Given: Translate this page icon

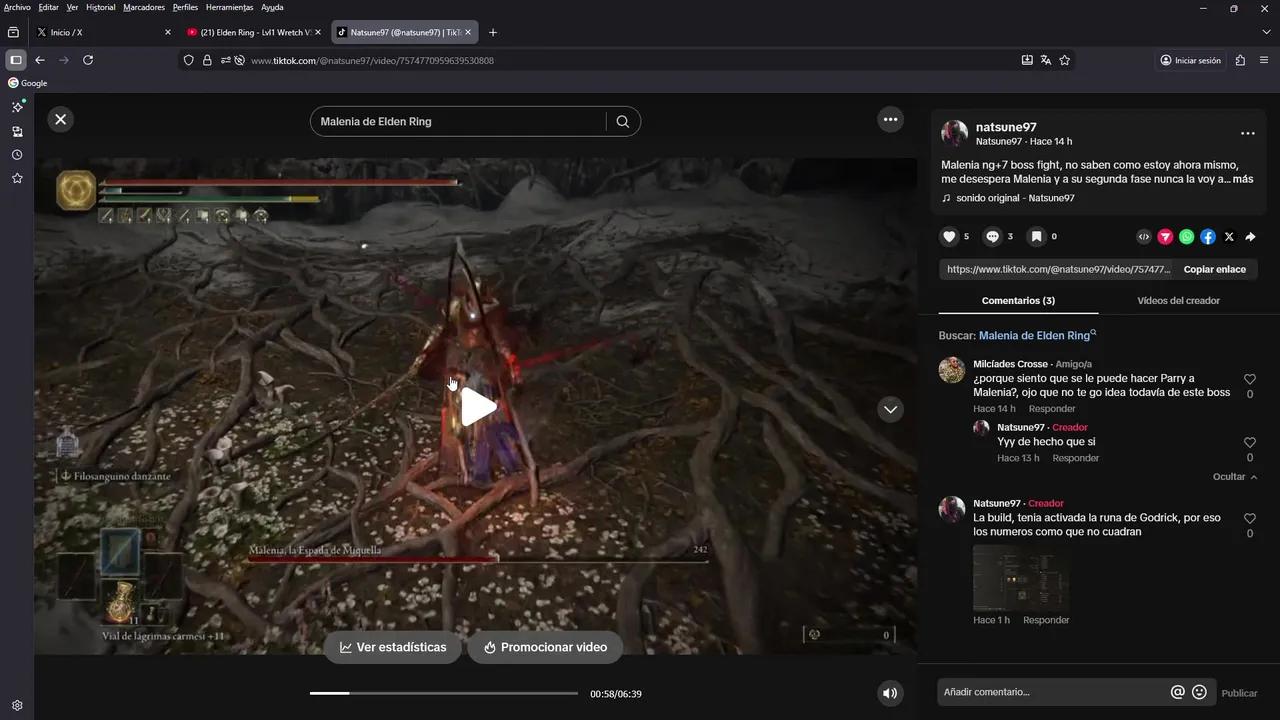Looking at the screenshot, I should [x=1046, y=60].
